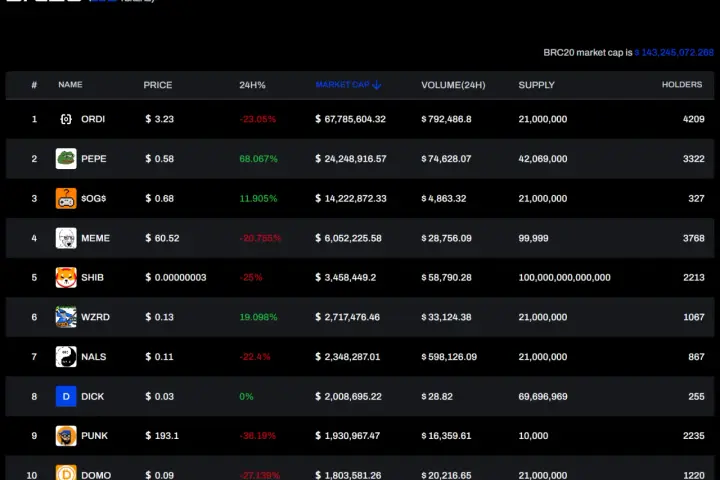Select MEME supply 99,999
Viewport: 720px width, 480px height.
533,238
